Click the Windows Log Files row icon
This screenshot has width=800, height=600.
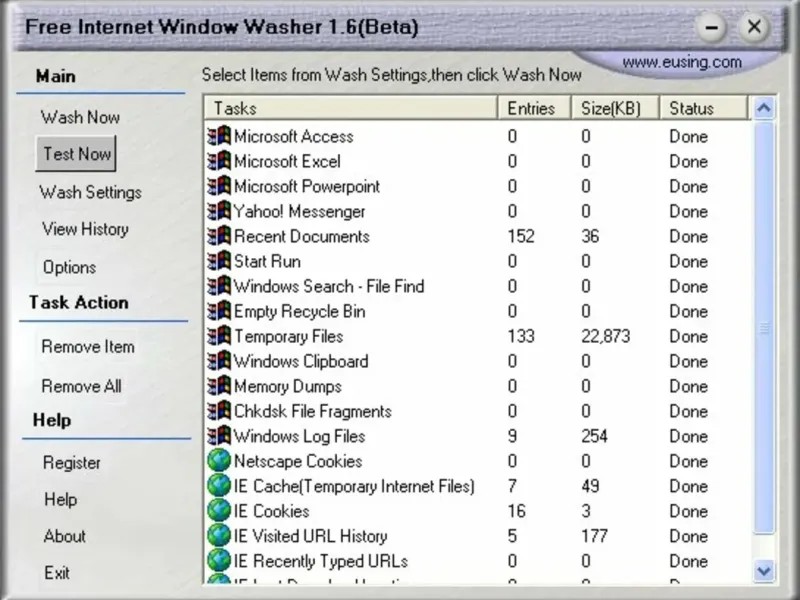point(219,436)
